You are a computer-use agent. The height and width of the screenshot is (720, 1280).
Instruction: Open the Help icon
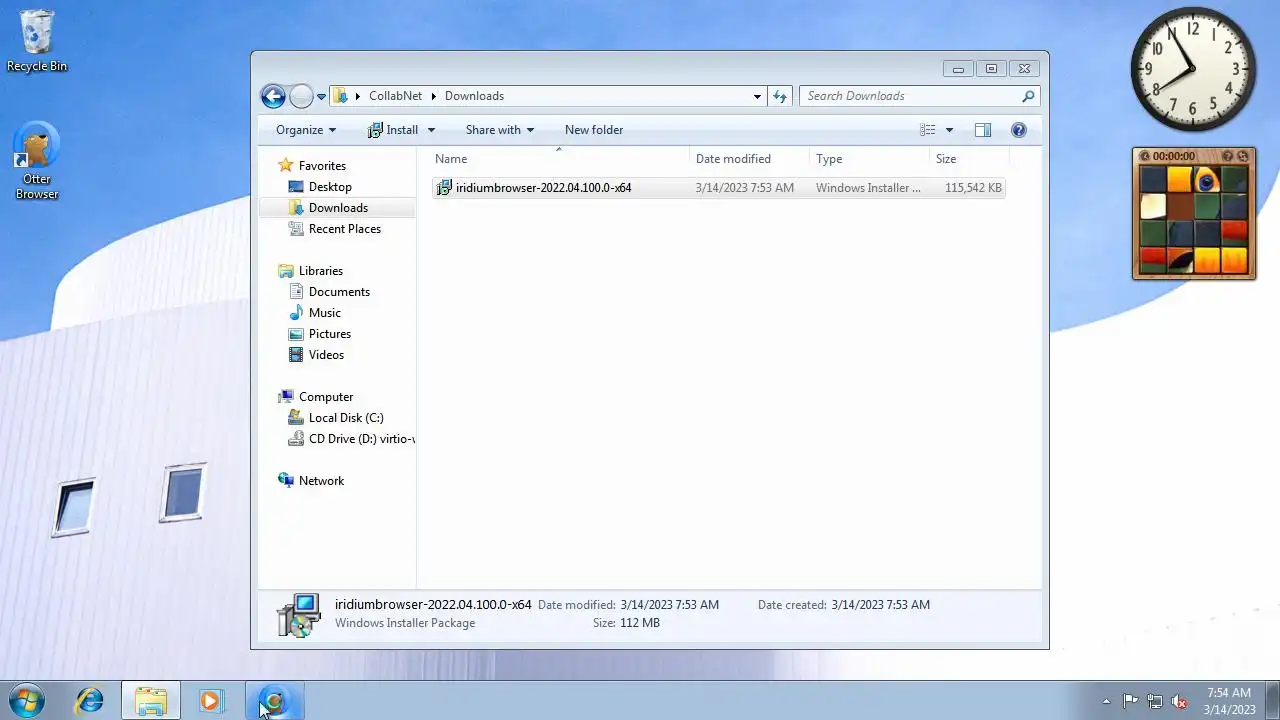pyautogui.click(x=1019, y=130)
